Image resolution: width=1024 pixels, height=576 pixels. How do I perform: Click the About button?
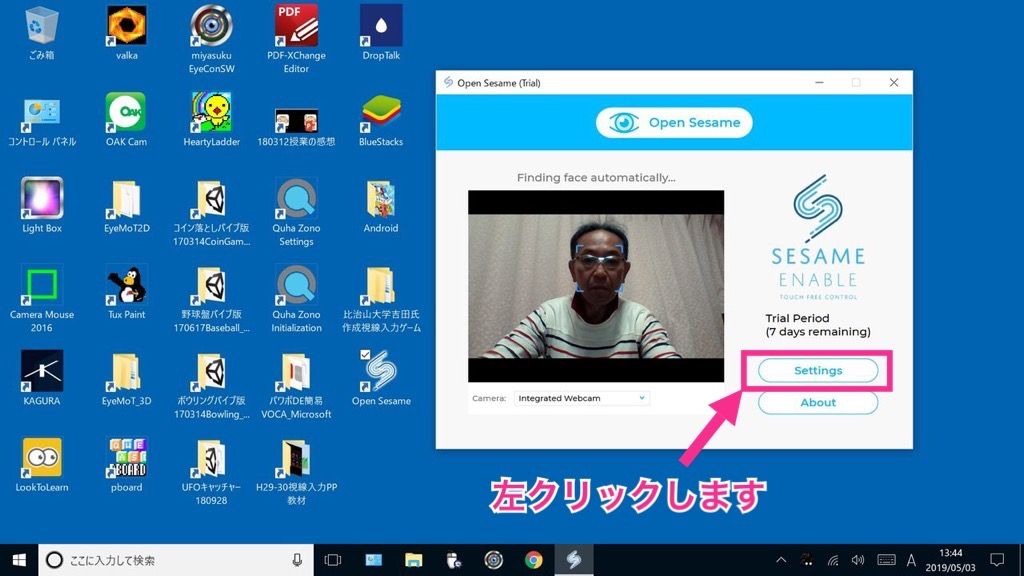[818, 402]
